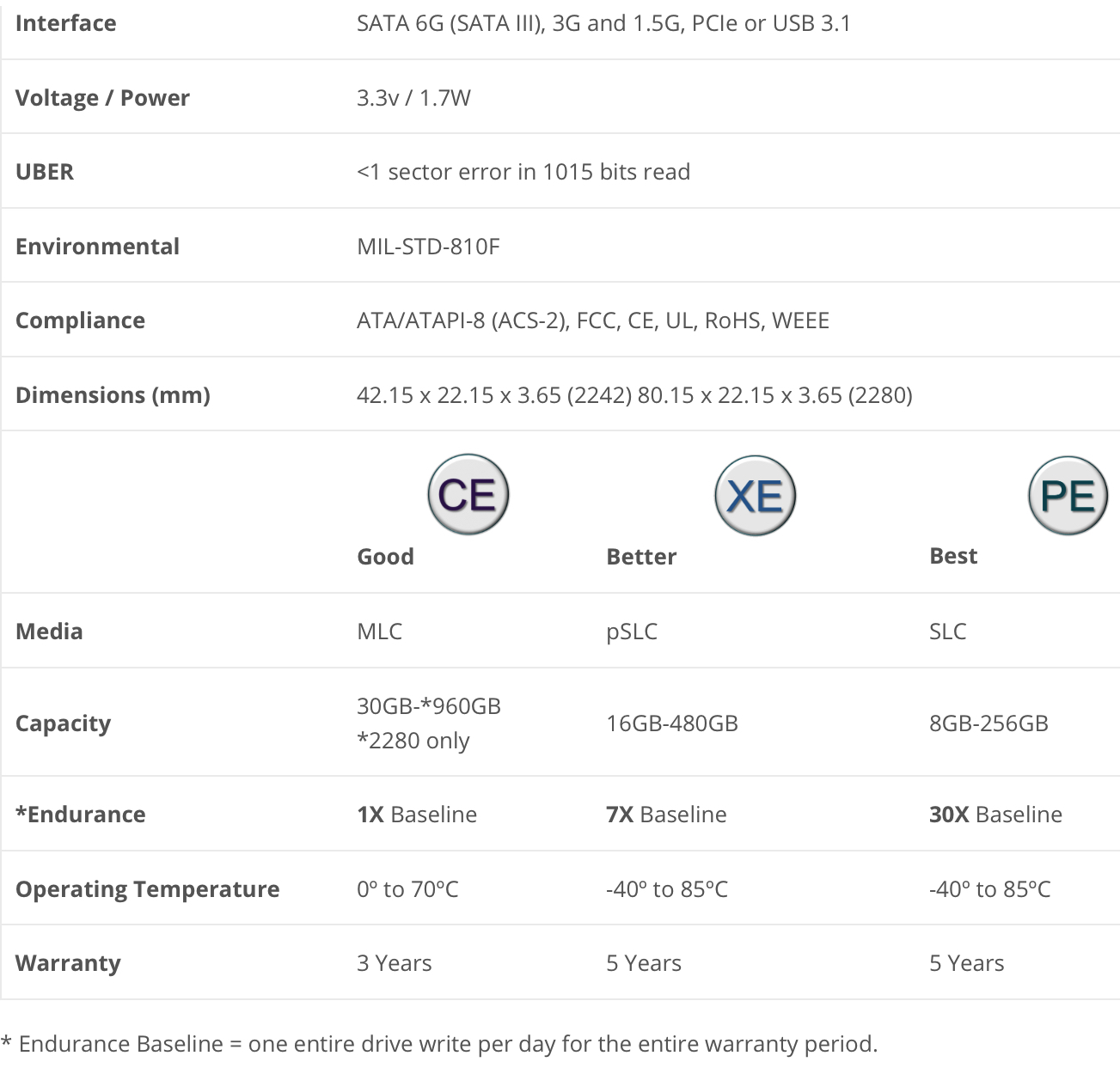
Task: Click the 'Best' column heading
Action: click(x=953, y=556)
